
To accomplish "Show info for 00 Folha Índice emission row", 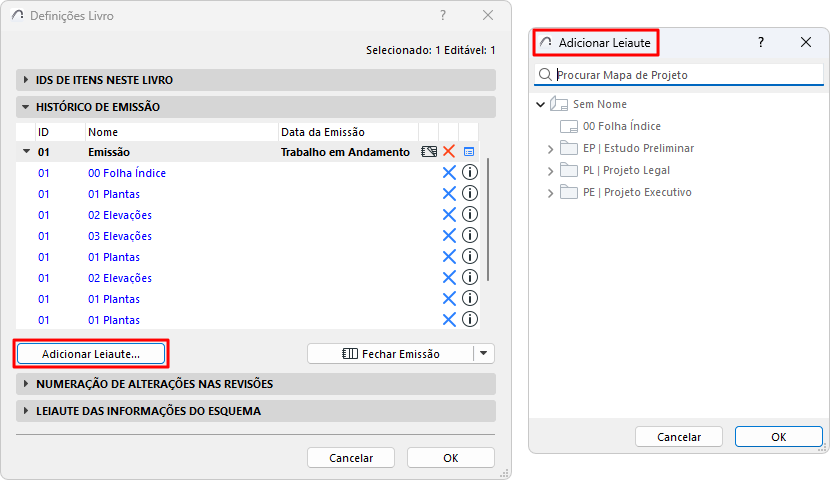I will click(x=469, y=173).
